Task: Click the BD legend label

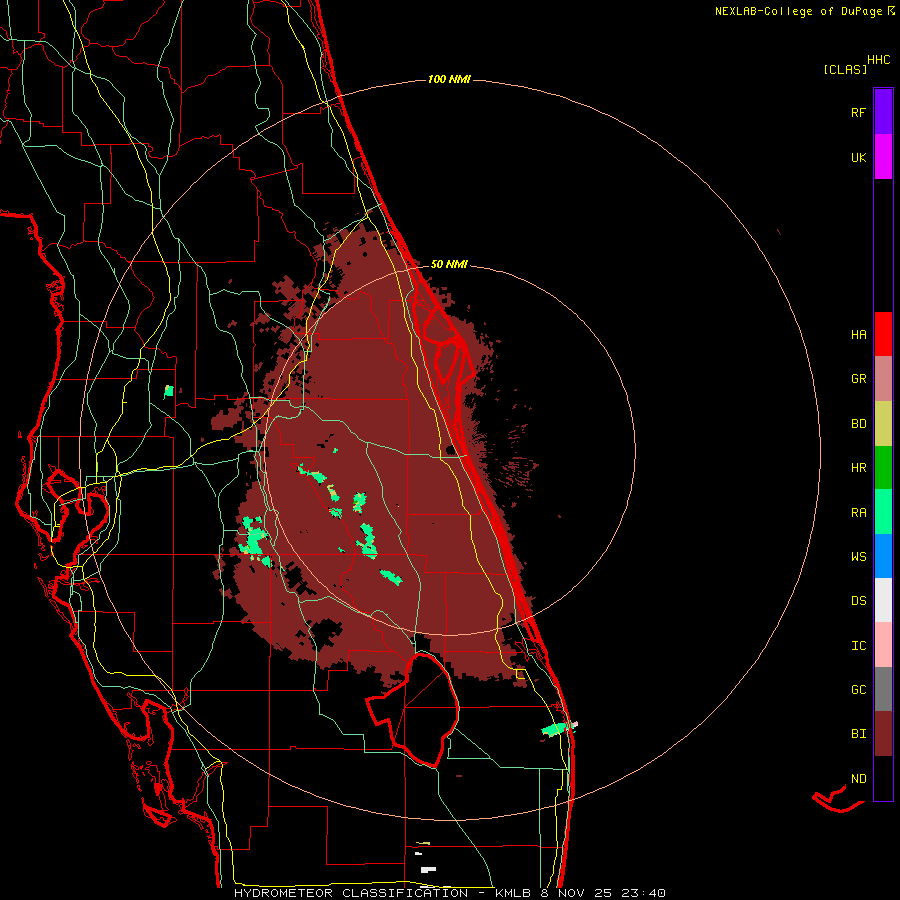Action: 858,424
